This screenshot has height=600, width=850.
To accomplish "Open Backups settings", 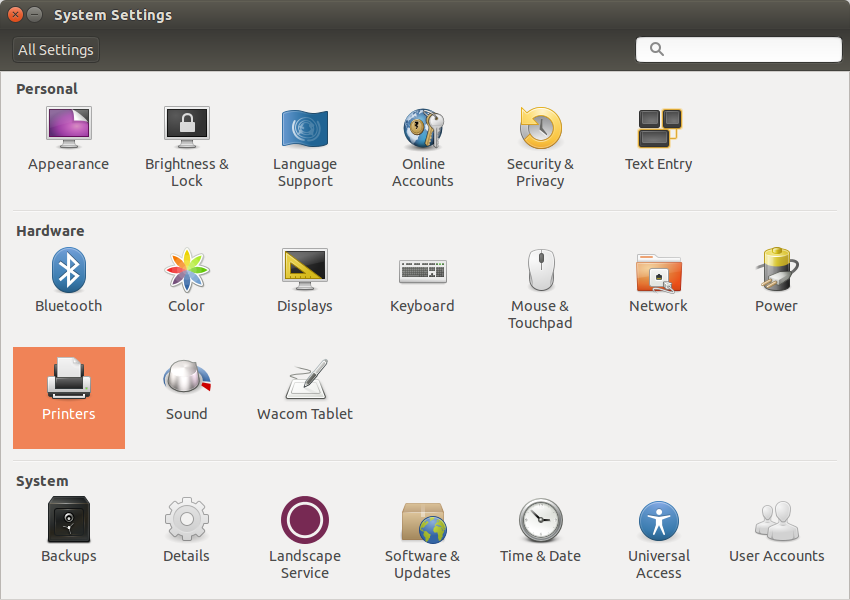I will tap(68, 530).
